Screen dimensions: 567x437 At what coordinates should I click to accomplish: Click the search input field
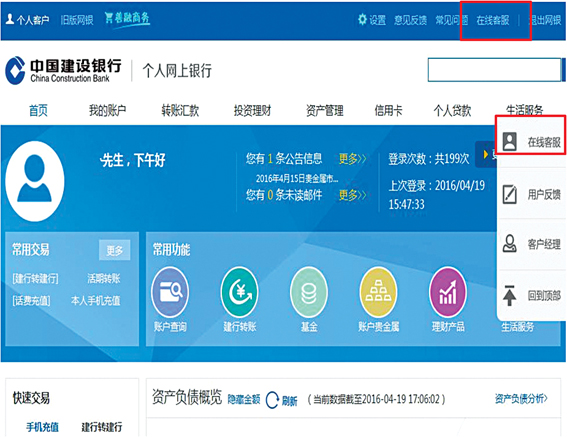click(x=494, y=69)
